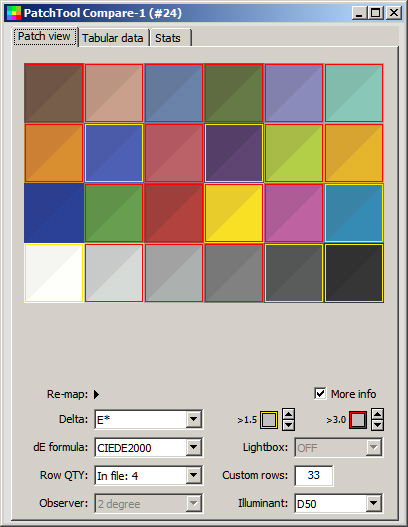Viewport: 408px width, 527px height.
Task: Switch to the Tabular data tab
Action: pyautogui.click(x=113, y=38)
